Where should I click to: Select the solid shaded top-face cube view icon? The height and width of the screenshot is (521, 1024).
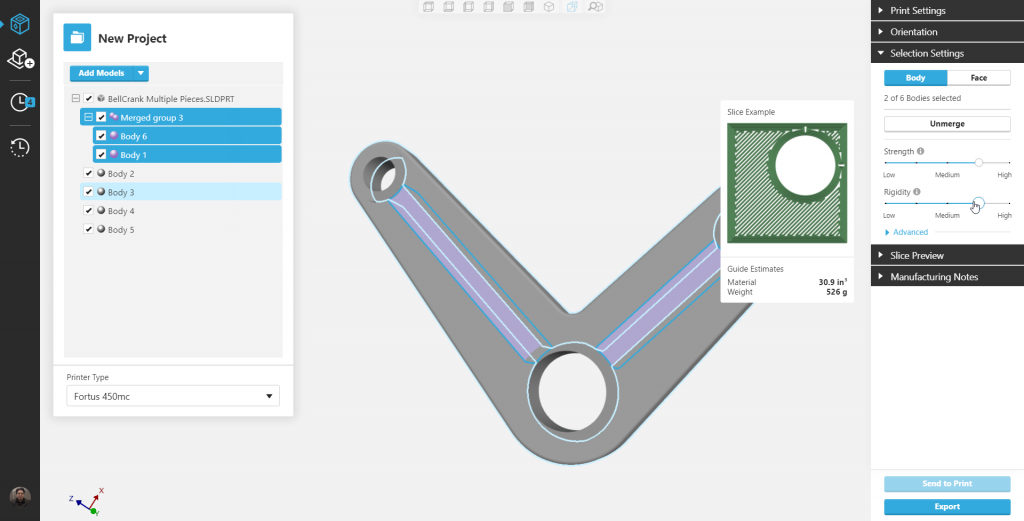tap(509, 7)
